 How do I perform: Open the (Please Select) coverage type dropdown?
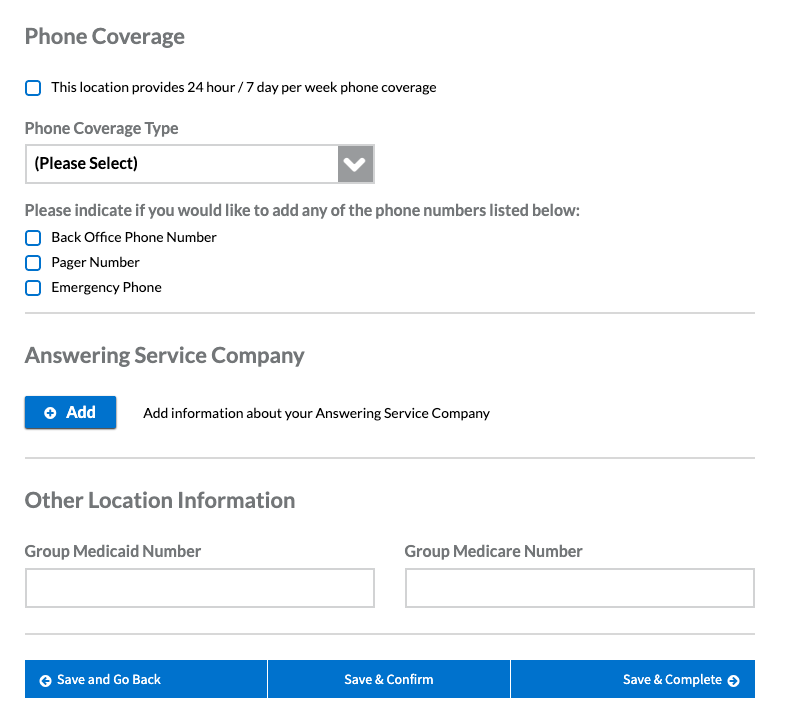[182, 164]
